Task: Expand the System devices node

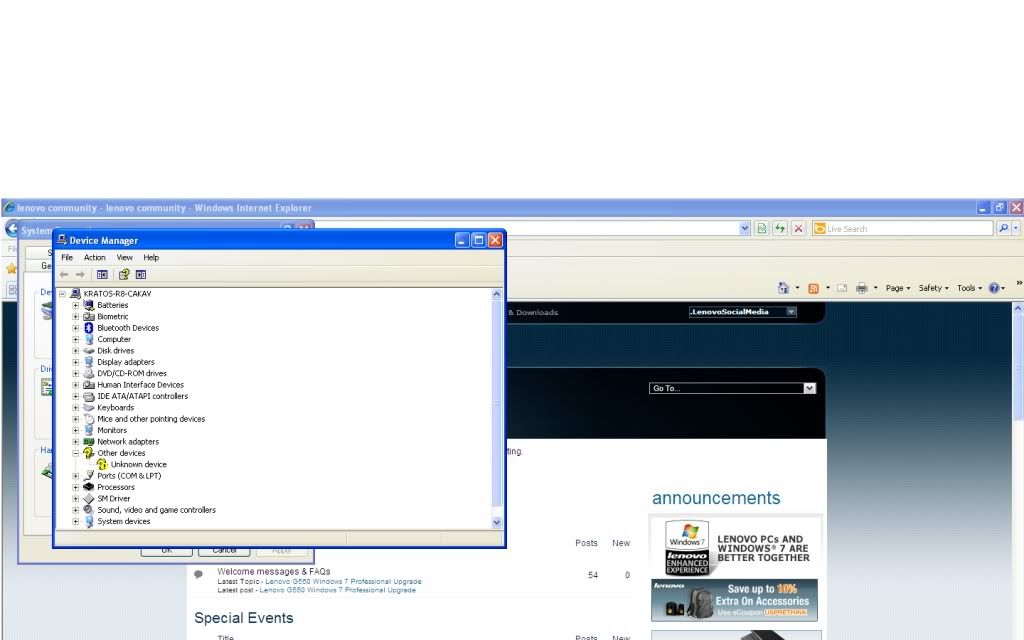Action: [76, 521]
